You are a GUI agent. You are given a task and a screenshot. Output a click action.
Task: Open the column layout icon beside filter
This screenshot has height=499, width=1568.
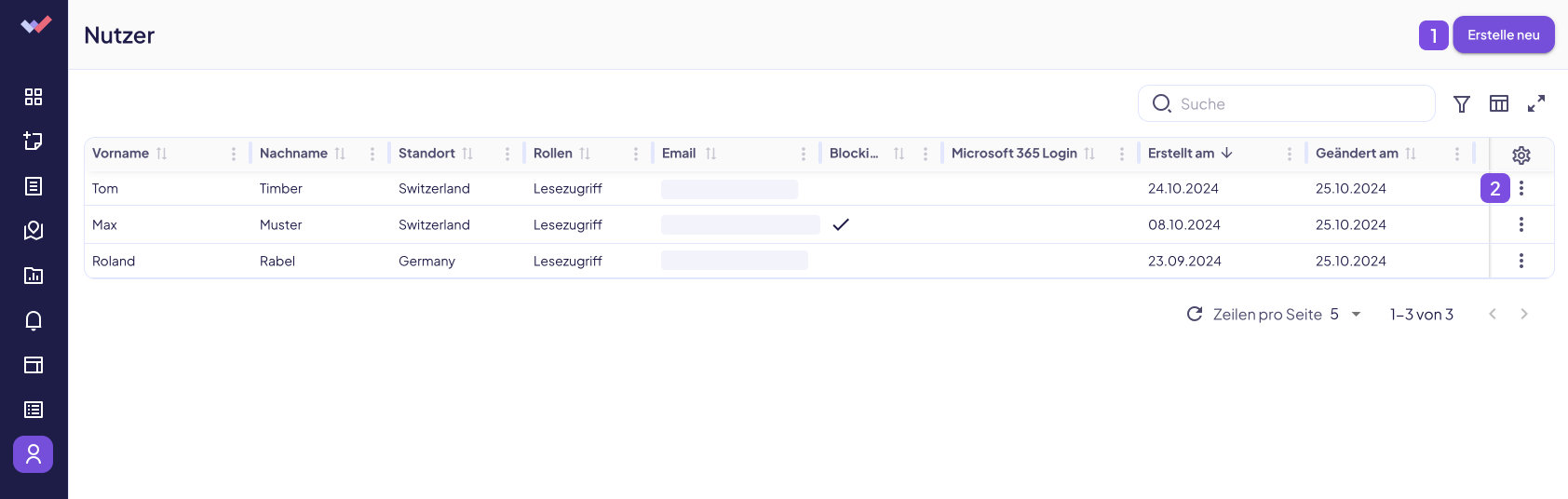[x=1499, y=104]
